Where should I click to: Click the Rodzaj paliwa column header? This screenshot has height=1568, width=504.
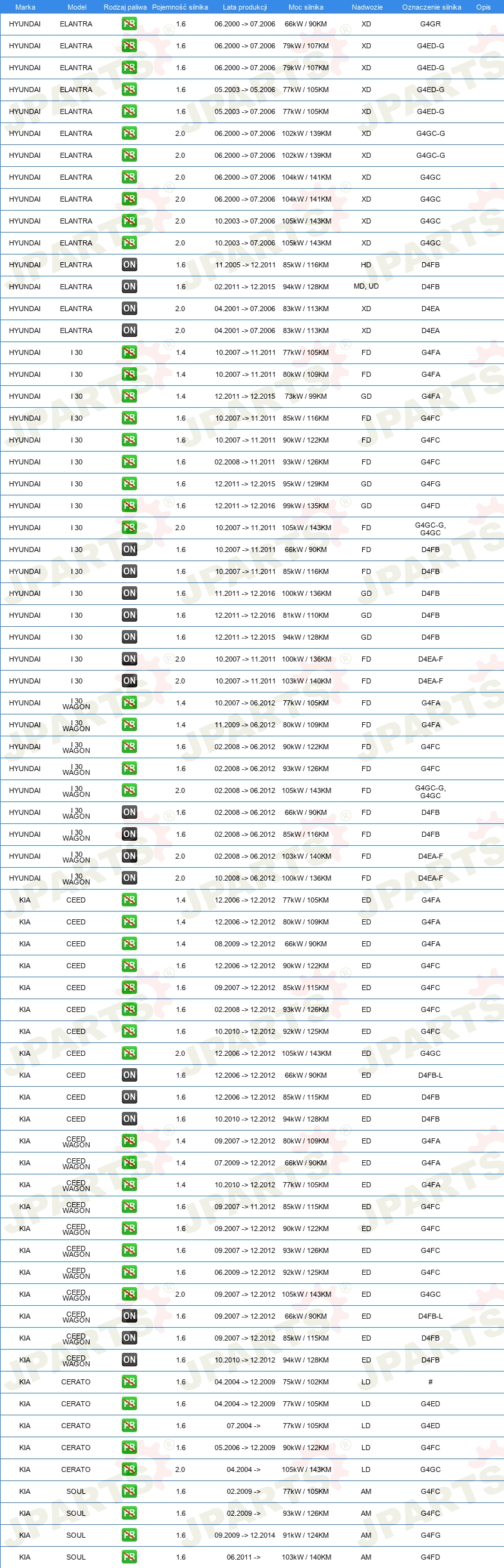pyautogui.click(x=125, y=7)
